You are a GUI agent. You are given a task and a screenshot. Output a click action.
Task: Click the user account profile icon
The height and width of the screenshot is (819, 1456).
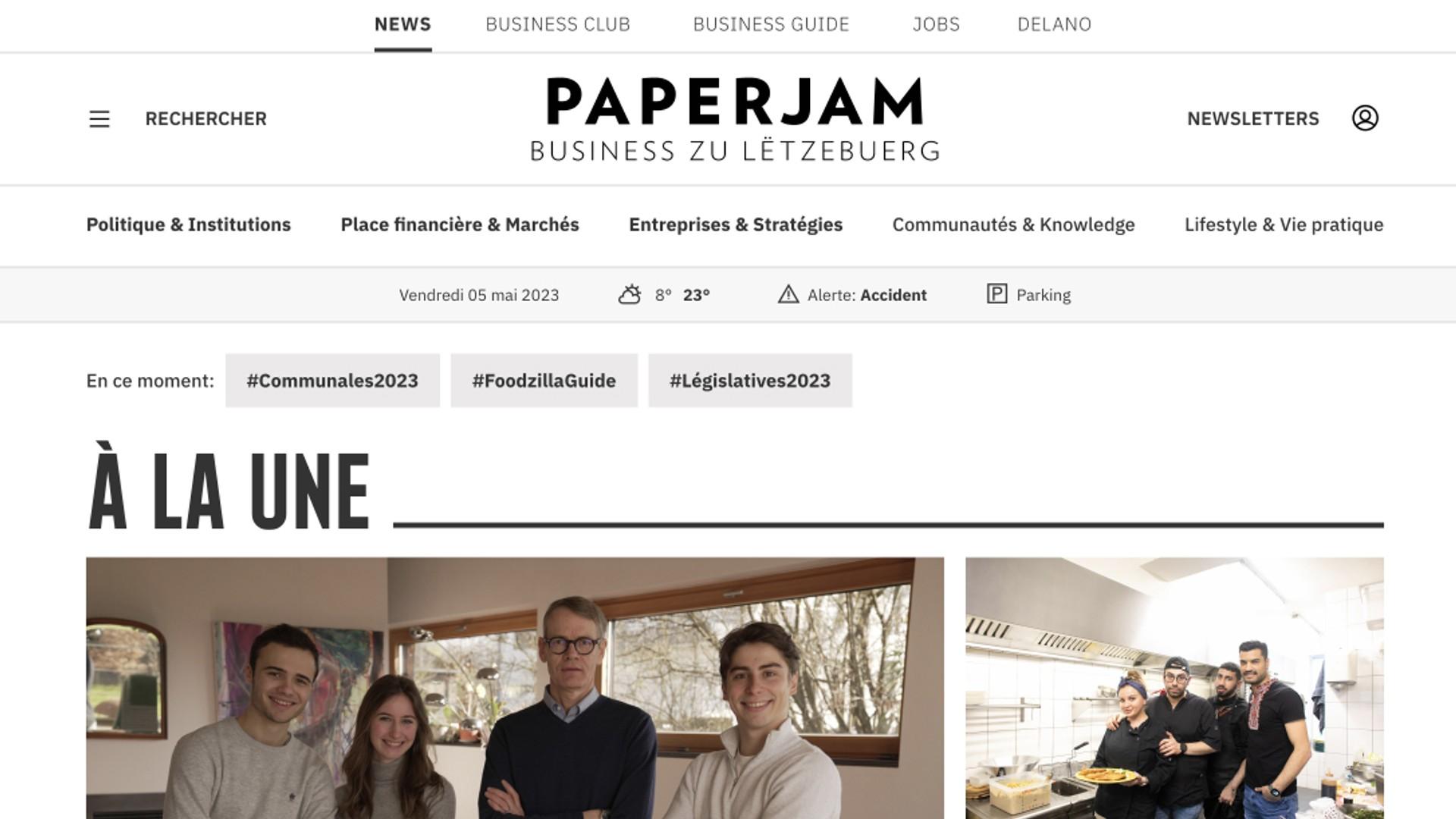tap(1365, 118)
